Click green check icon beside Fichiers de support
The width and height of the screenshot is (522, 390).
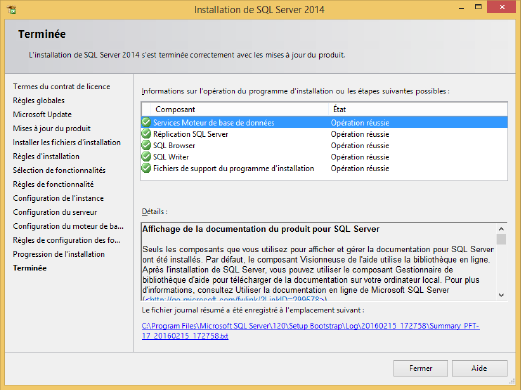146,168
